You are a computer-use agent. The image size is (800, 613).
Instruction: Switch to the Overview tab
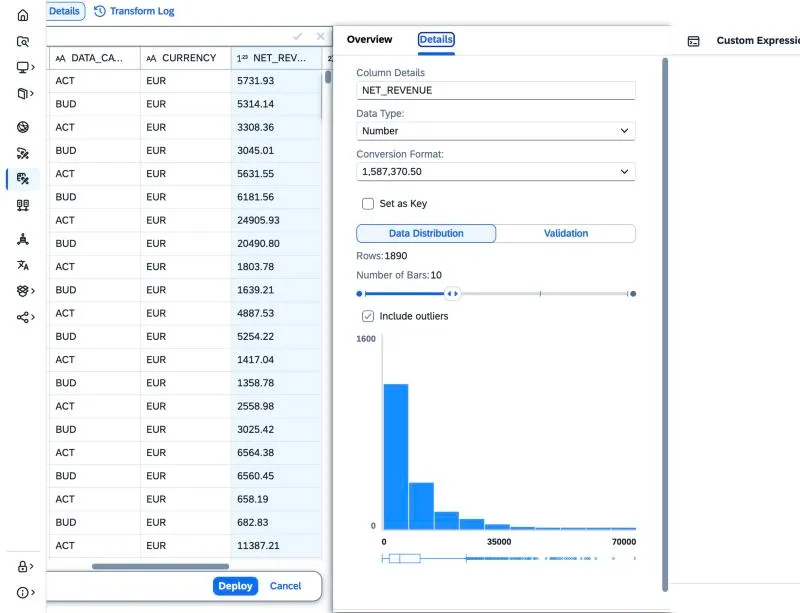click(369, 39)
